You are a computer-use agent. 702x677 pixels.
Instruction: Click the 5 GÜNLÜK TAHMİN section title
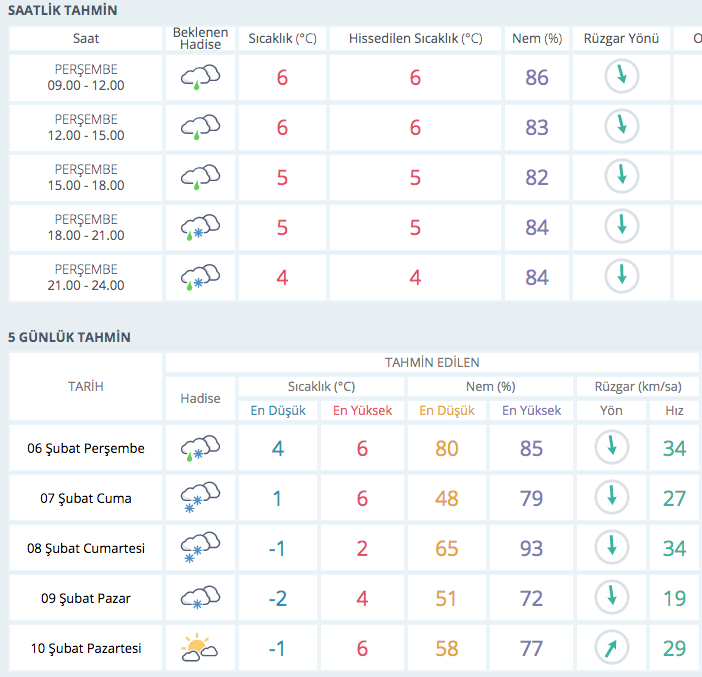[69, 338]
